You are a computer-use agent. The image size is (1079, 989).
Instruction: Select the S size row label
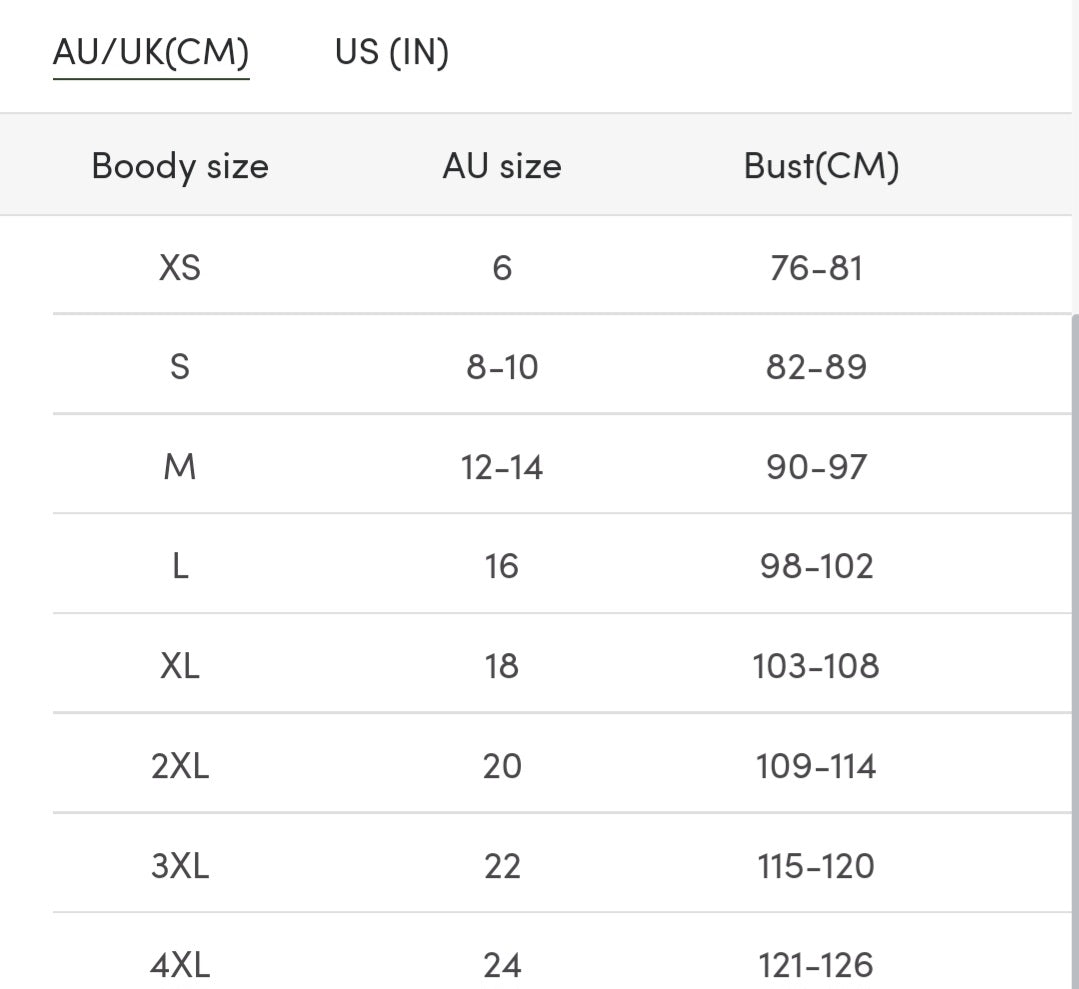180,367
